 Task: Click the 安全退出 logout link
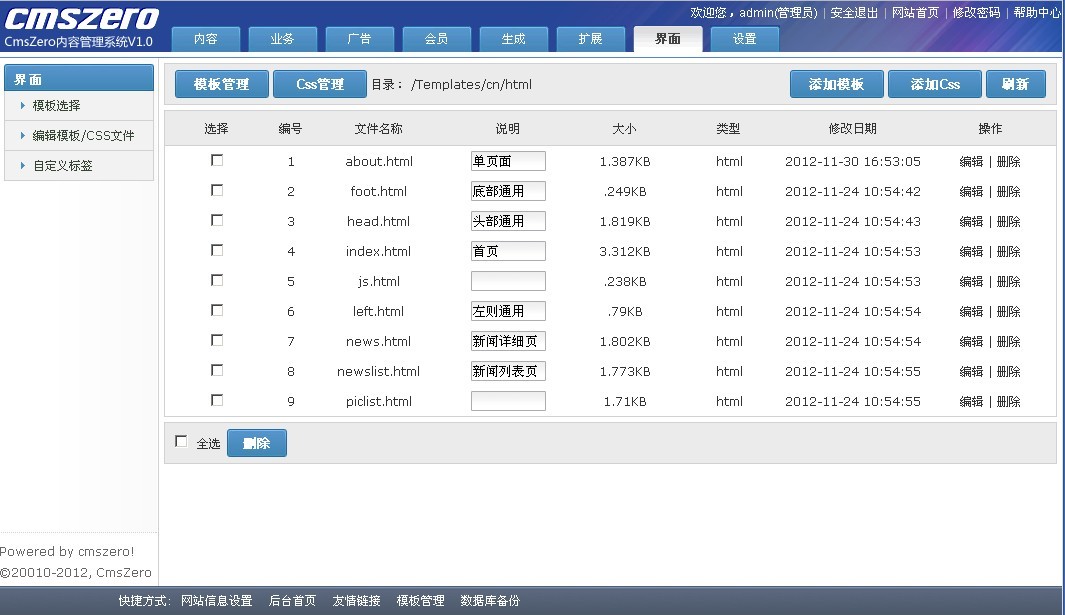pyautogui.click(x=854, y=13)
